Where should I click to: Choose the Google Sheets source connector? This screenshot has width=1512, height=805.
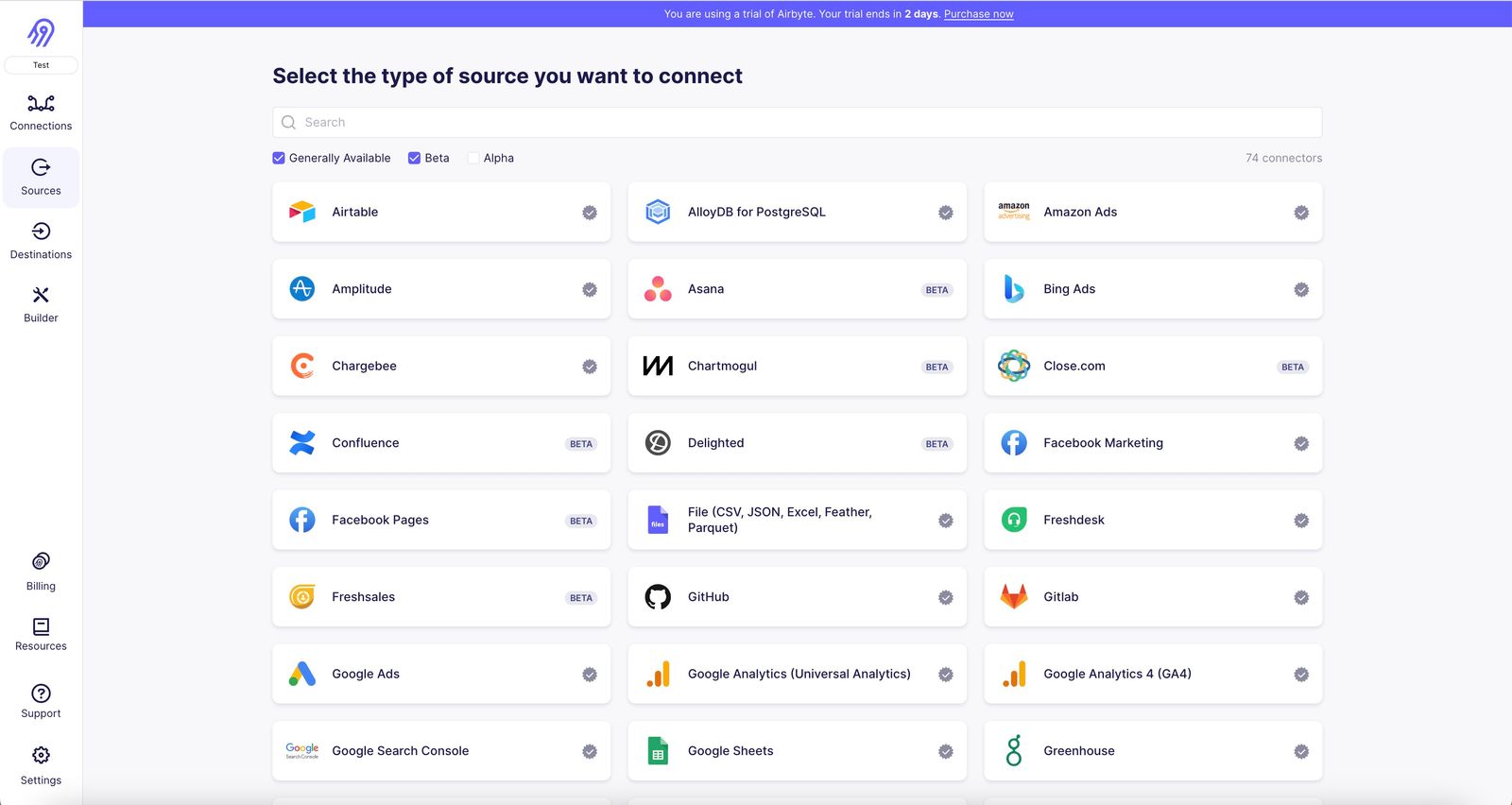tap(797, 751)
